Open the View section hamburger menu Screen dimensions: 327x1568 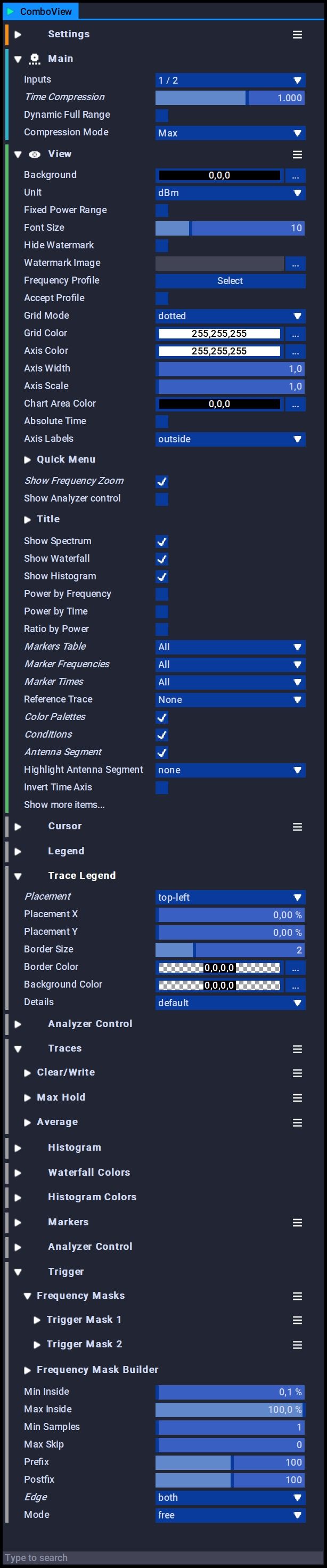click(297, 155)
